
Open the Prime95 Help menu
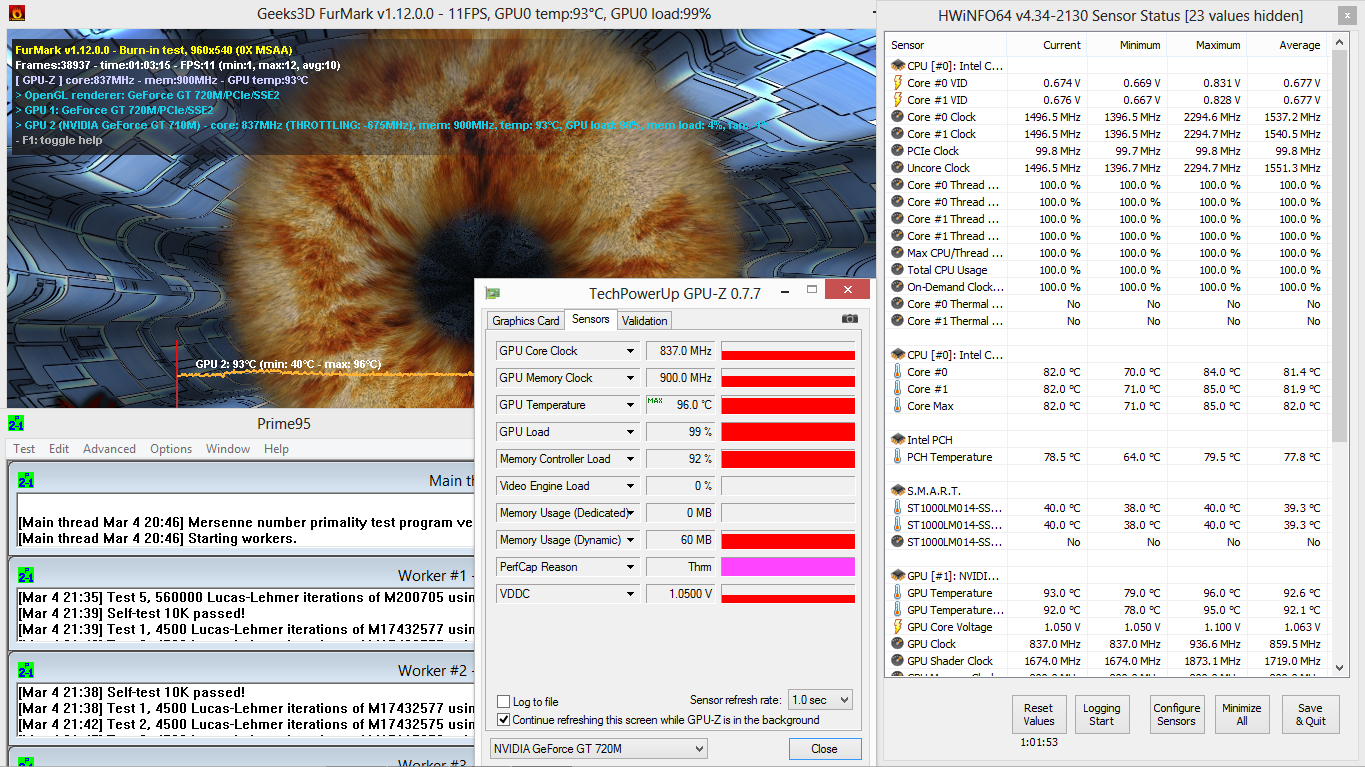(x=276, y=449)
